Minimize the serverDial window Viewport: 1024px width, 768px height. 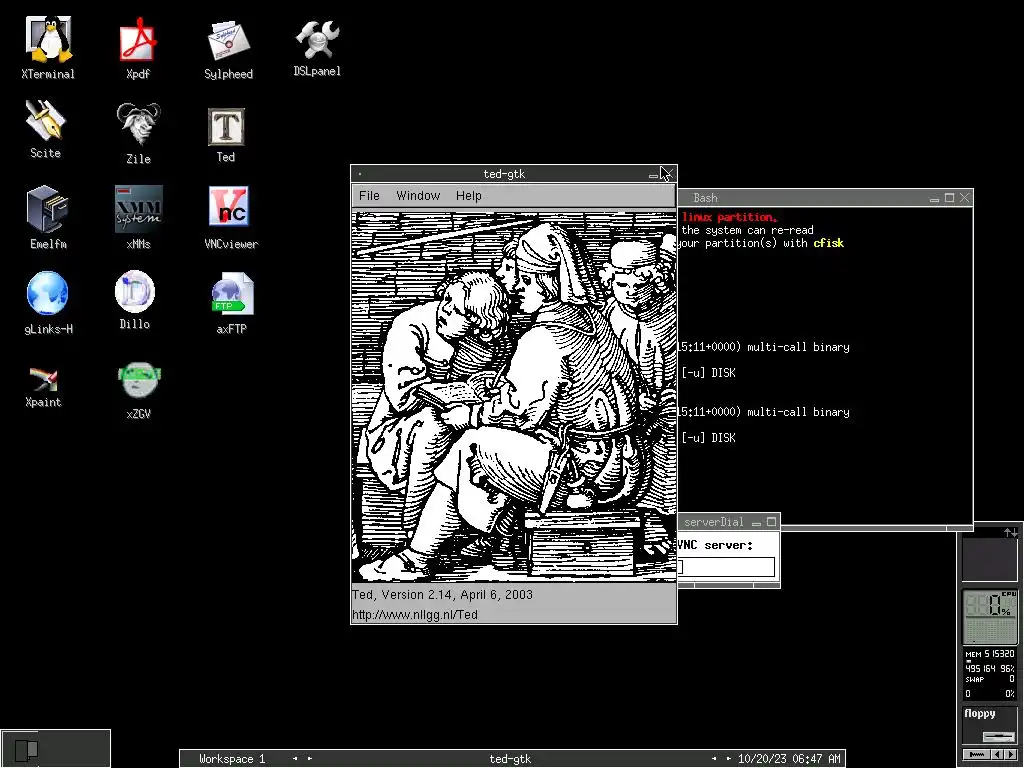[x=756, y=522]
